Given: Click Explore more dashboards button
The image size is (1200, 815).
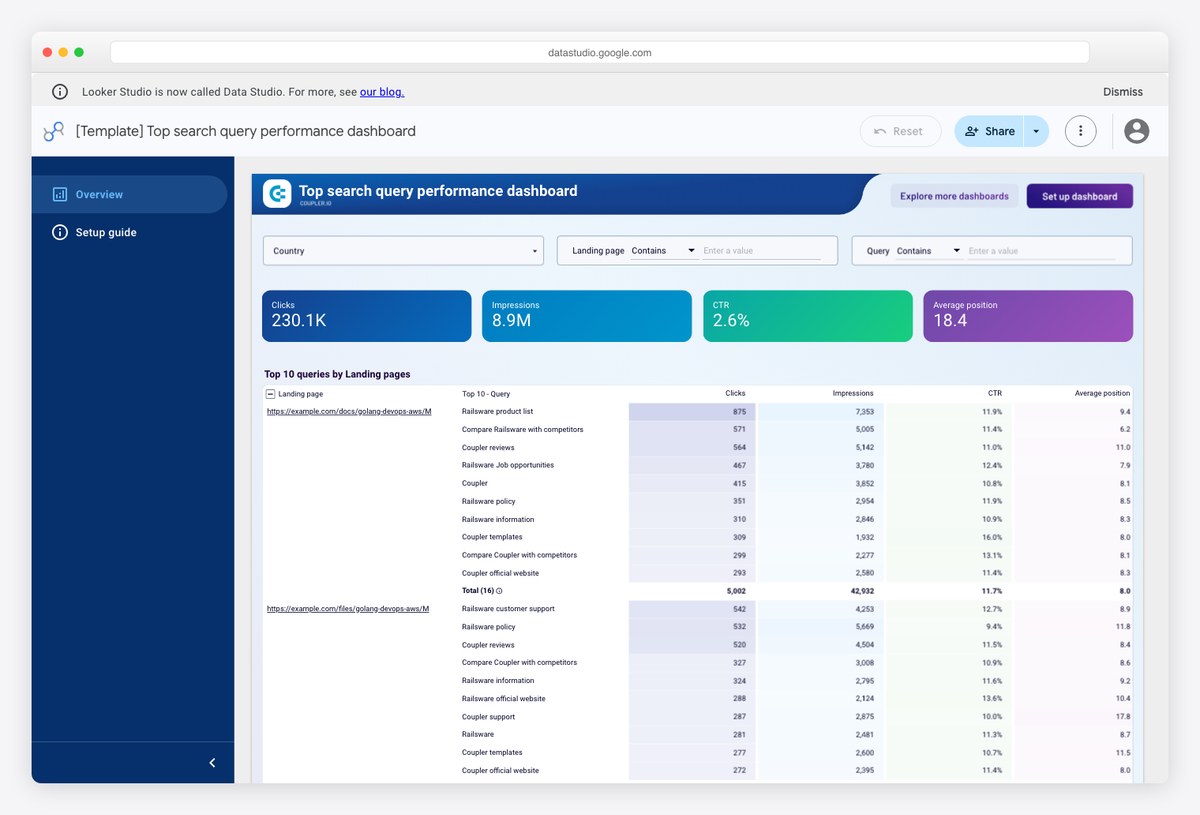Looking at the screenshot, I should coord(954,196).
